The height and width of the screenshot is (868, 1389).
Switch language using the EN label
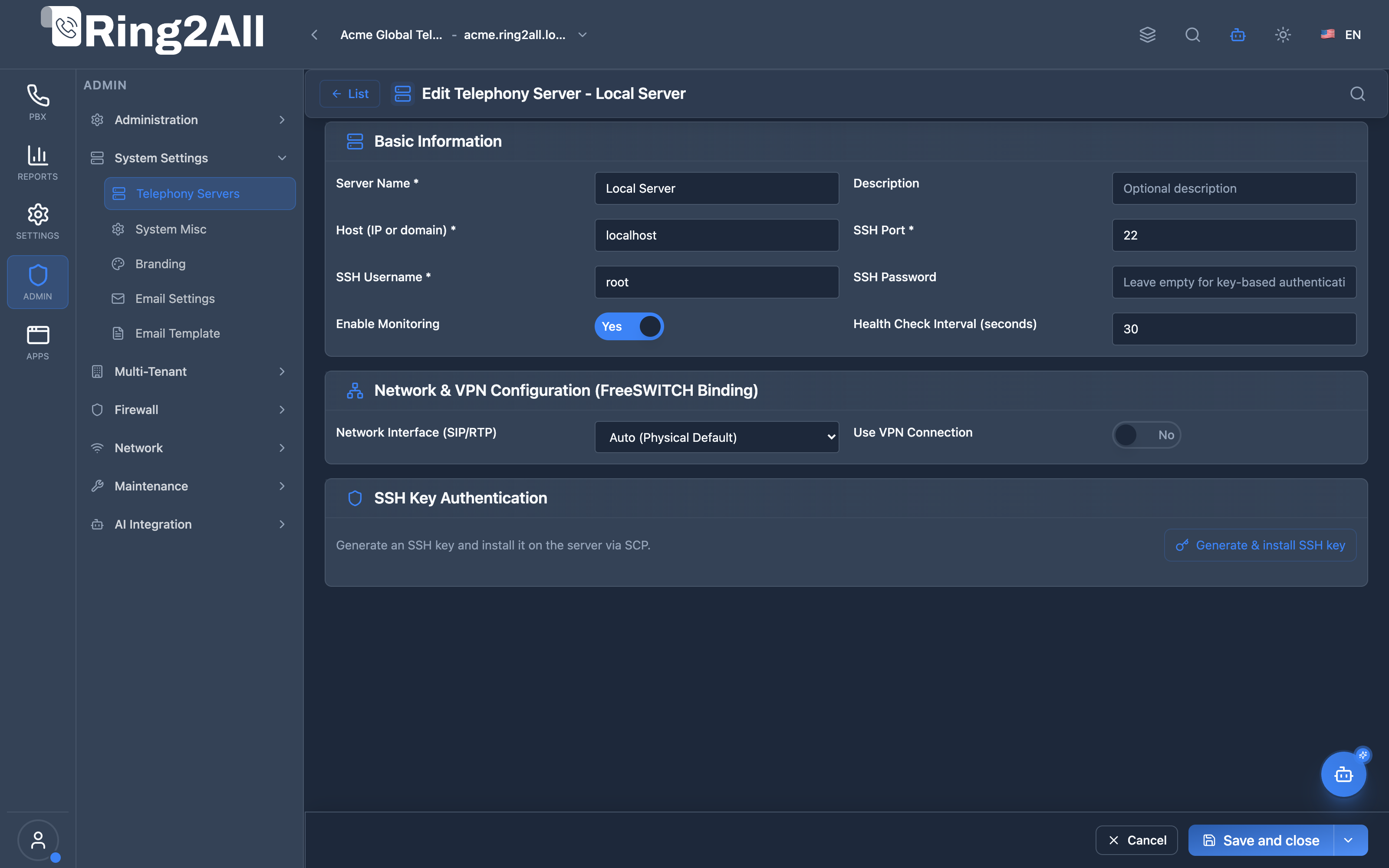coord(1353,34)
